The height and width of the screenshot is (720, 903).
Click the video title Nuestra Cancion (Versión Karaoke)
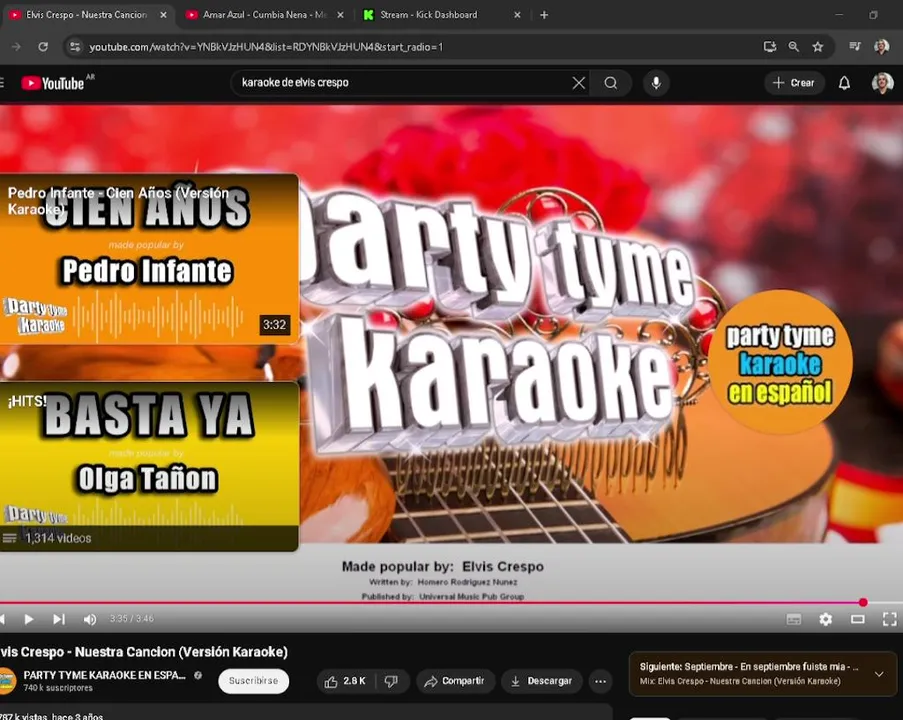(144, 652)
